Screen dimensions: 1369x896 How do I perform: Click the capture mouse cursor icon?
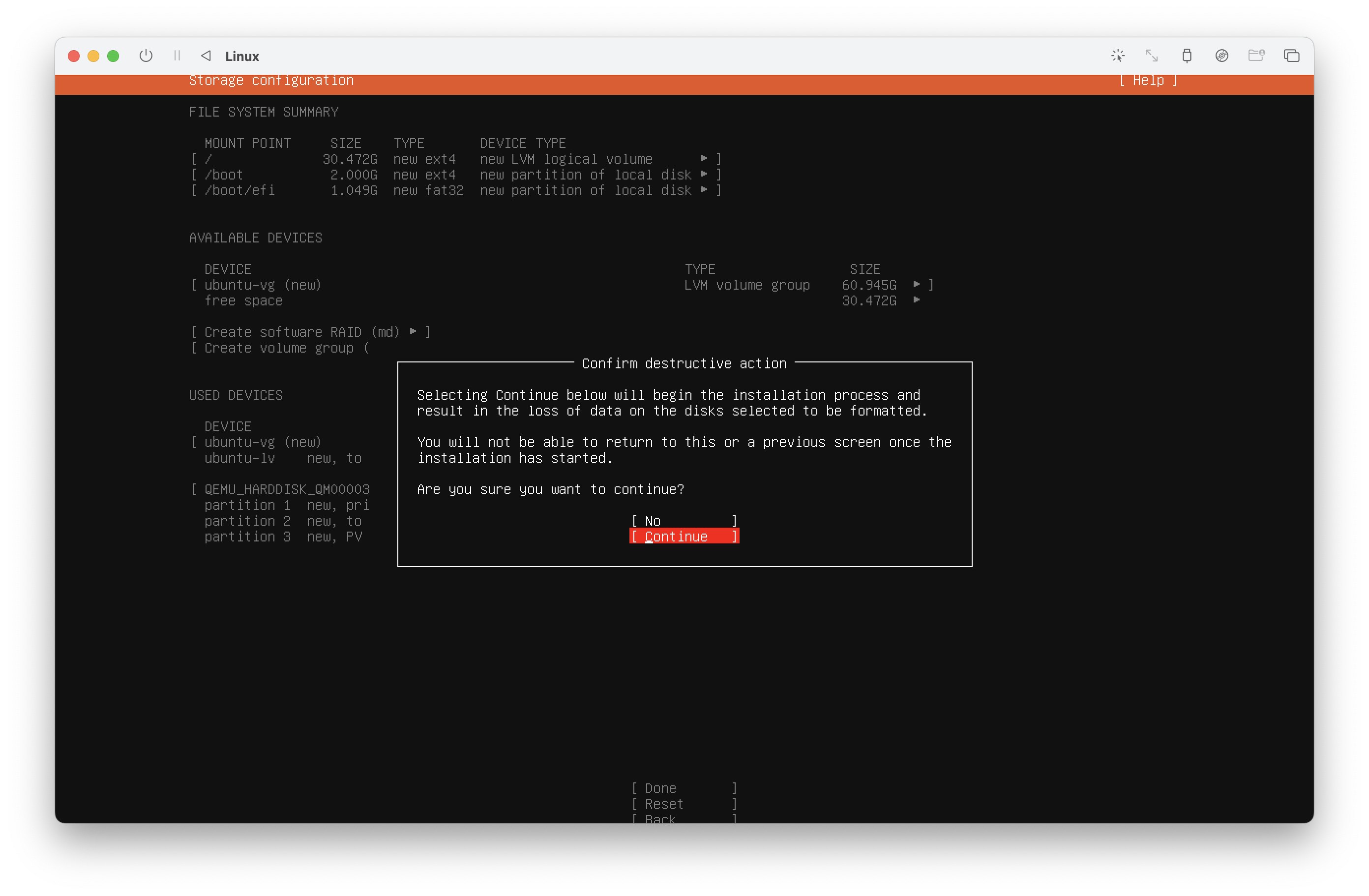pos(1118,56)
